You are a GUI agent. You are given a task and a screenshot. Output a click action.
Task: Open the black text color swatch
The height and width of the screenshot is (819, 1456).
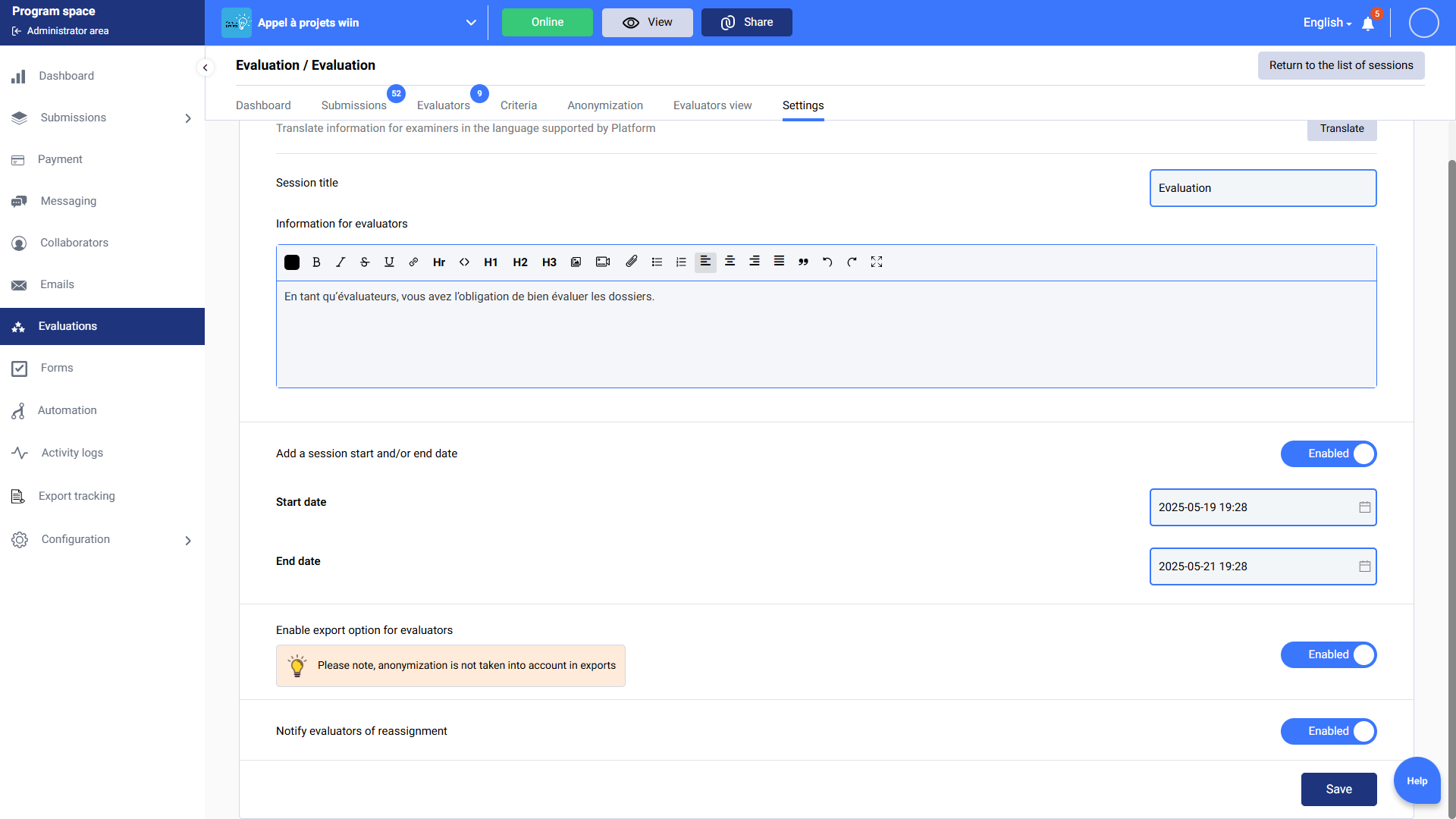click(x=292, y=262)
